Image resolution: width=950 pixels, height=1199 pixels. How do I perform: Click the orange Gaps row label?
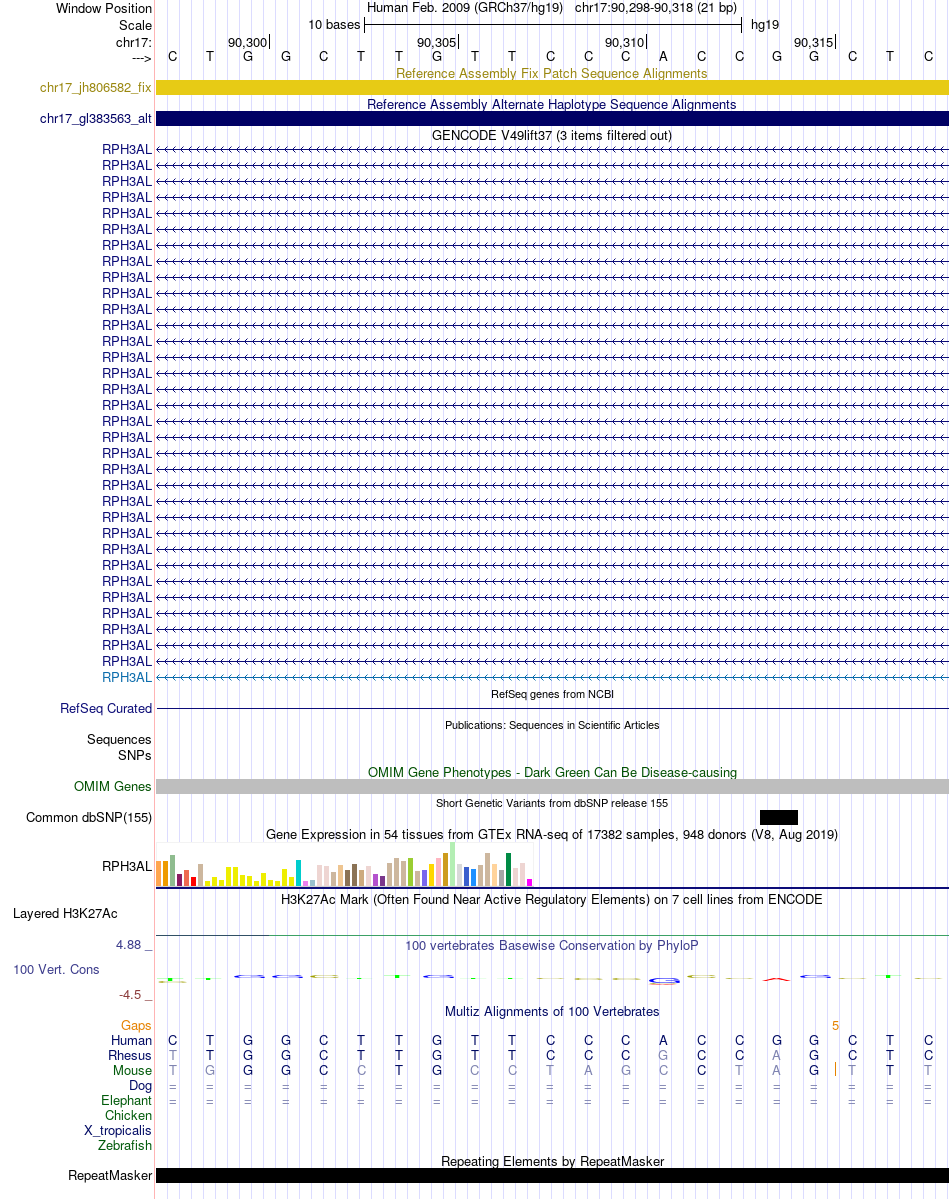pos(136,1025)
